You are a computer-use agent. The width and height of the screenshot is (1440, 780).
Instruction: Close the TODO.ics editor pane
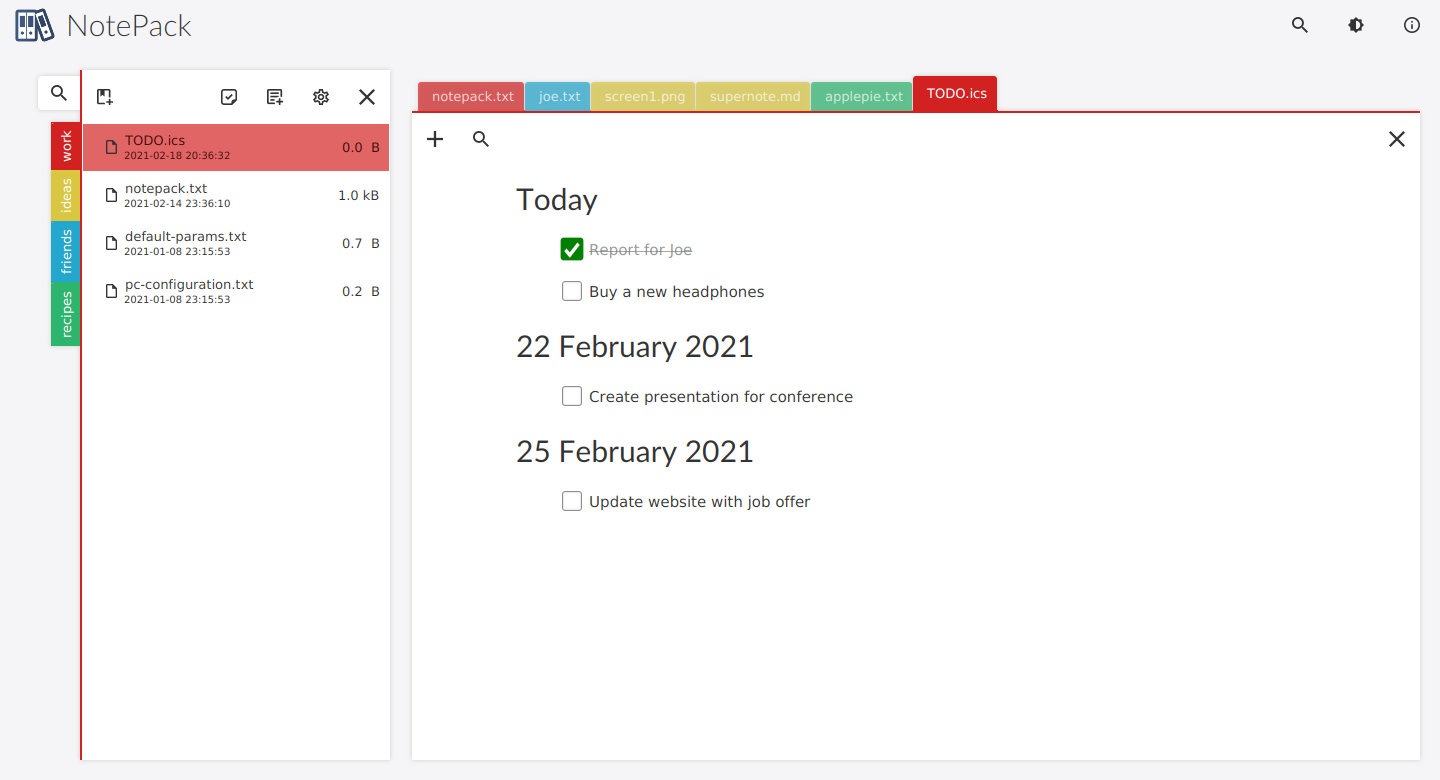(x=1397, y=139)
